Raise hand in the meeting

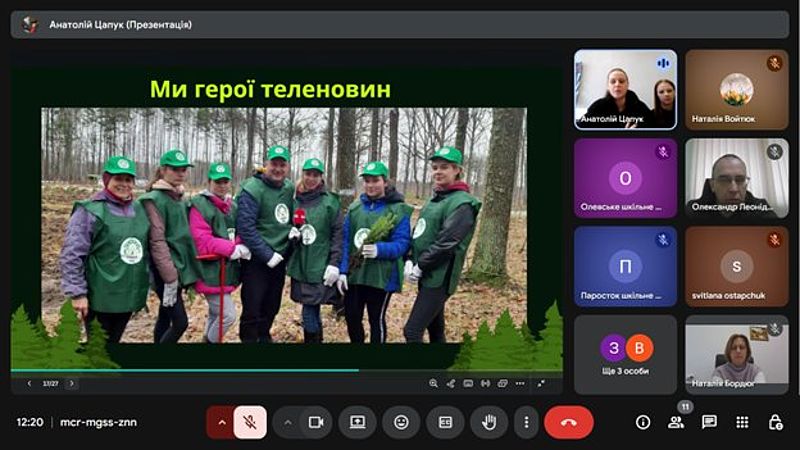[489, 422]
